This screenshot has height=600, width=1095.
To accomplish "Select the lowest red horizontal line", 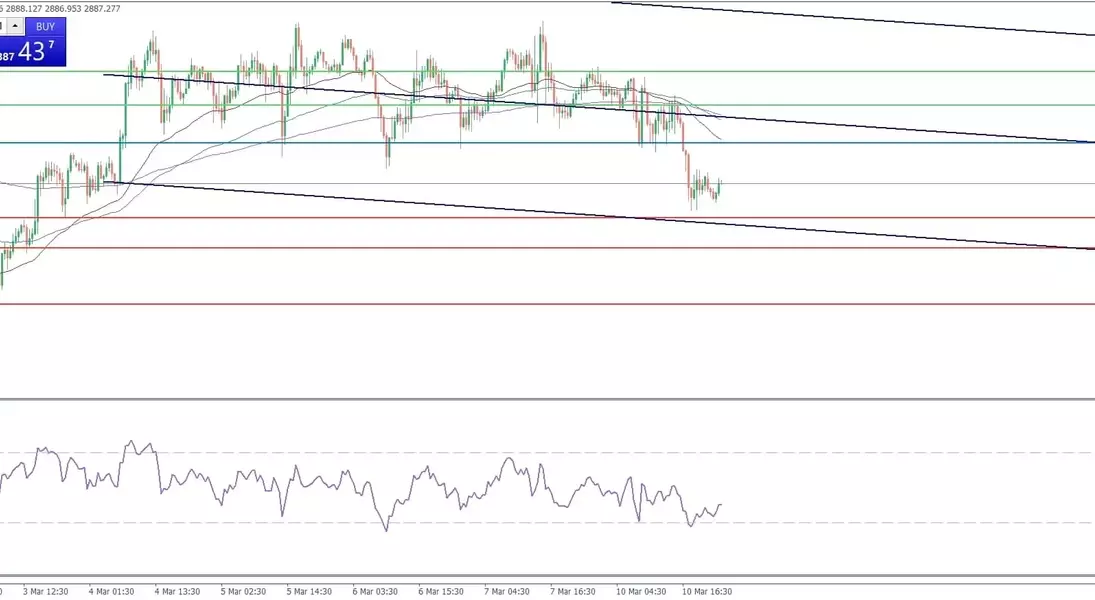I will [900, 304].
